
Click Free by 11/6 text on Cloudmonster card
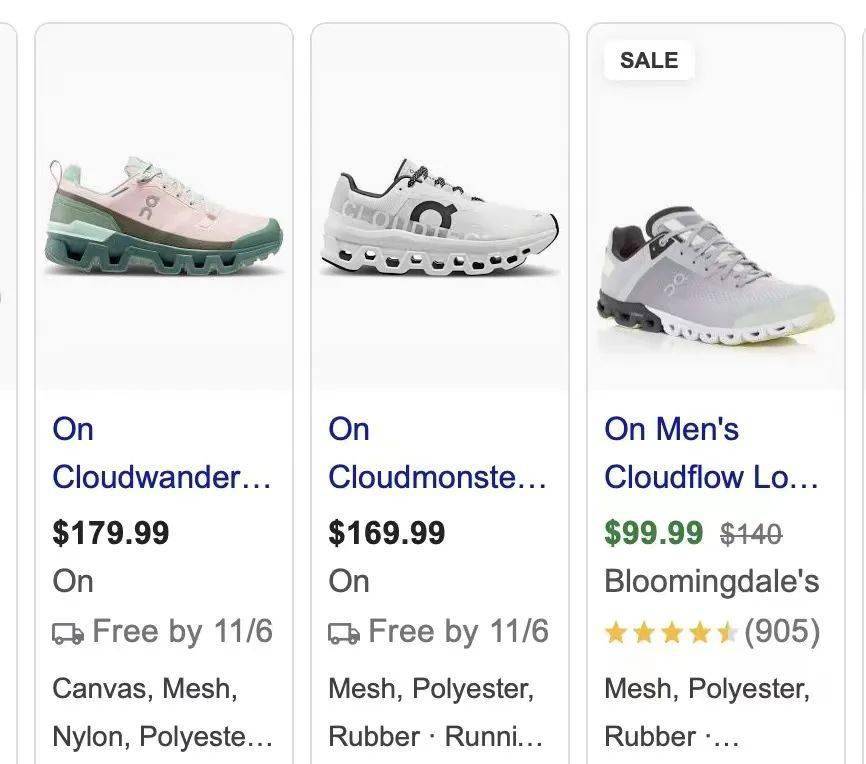coord(458,632)
